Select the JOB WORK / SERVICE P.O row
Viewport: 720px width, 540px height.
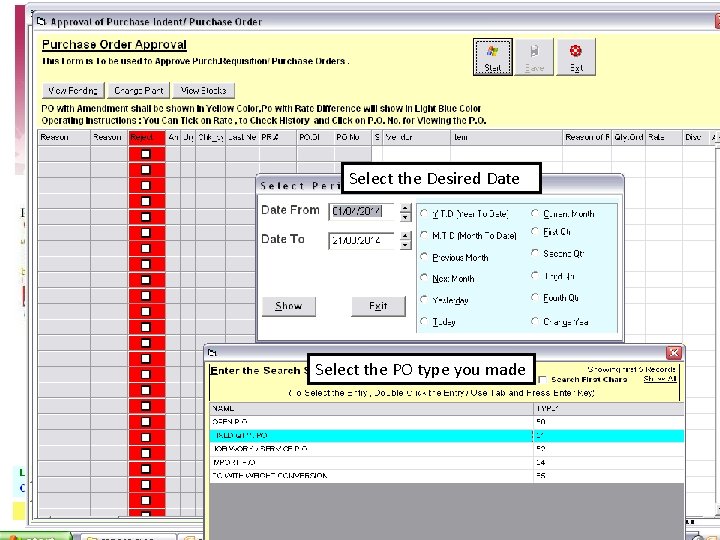point(446,449)
